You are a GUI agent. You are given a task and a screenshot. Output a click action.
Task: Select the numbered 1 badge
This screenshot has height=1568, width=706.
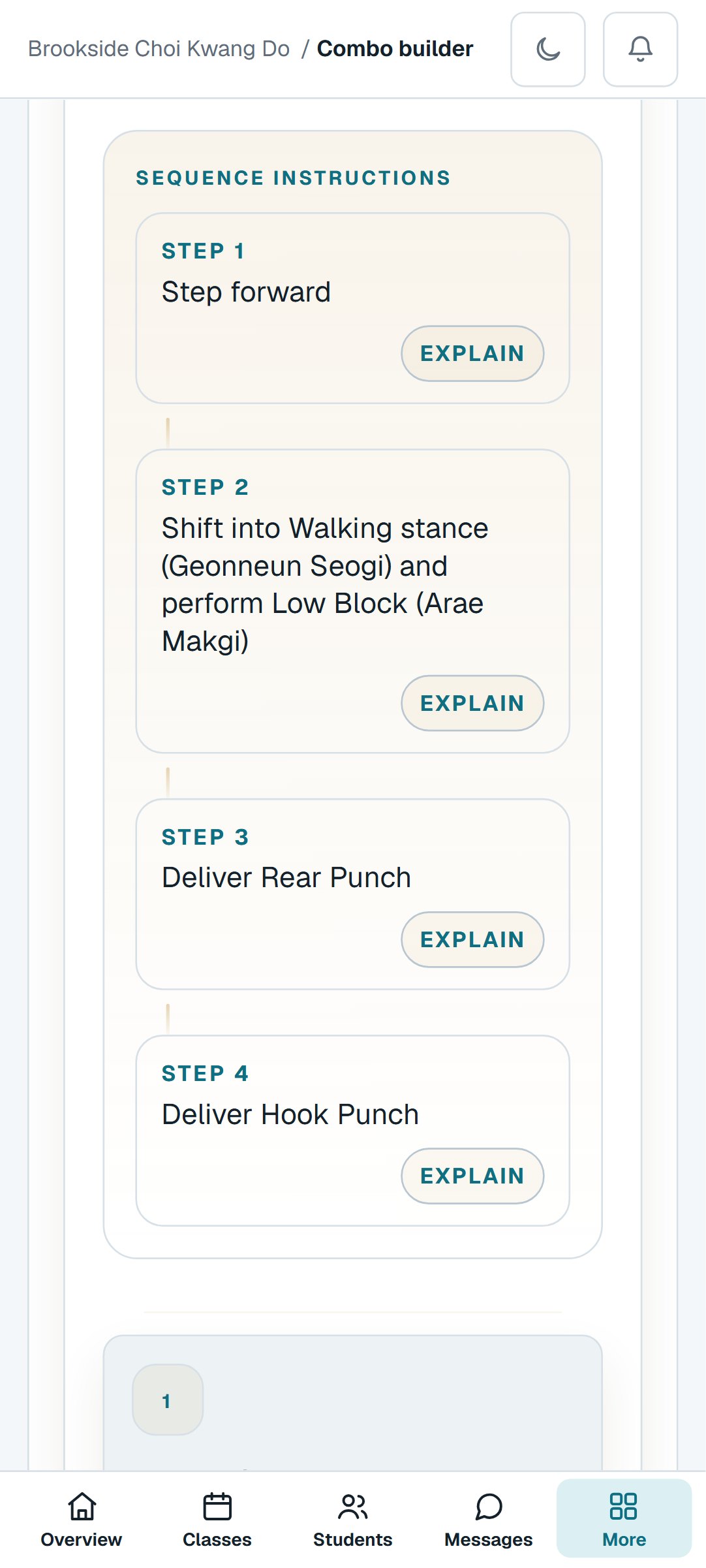[168, 1400]
